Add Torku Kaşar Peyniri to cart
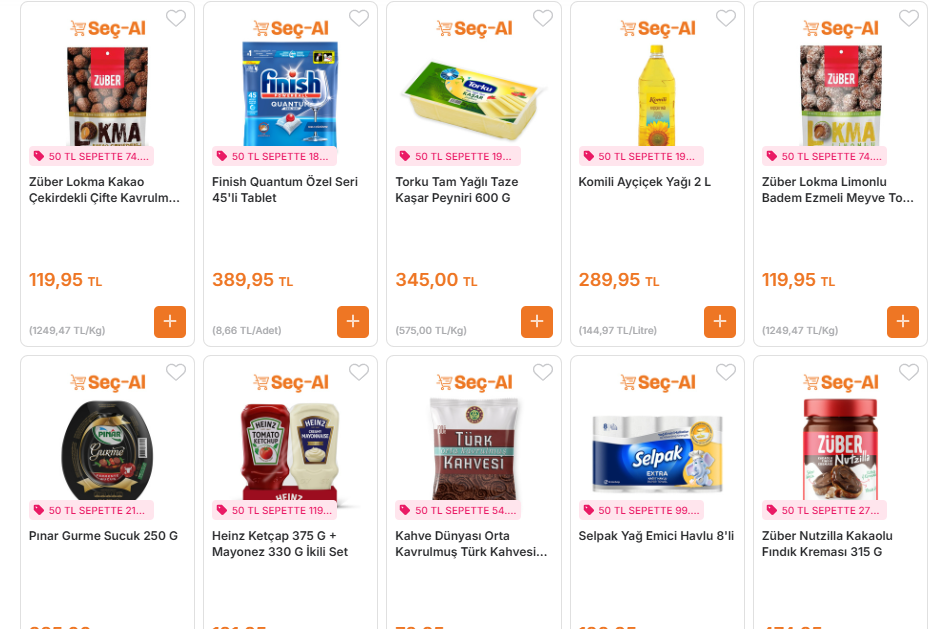Screen dimensions: 929x629 tap(537, 322)
